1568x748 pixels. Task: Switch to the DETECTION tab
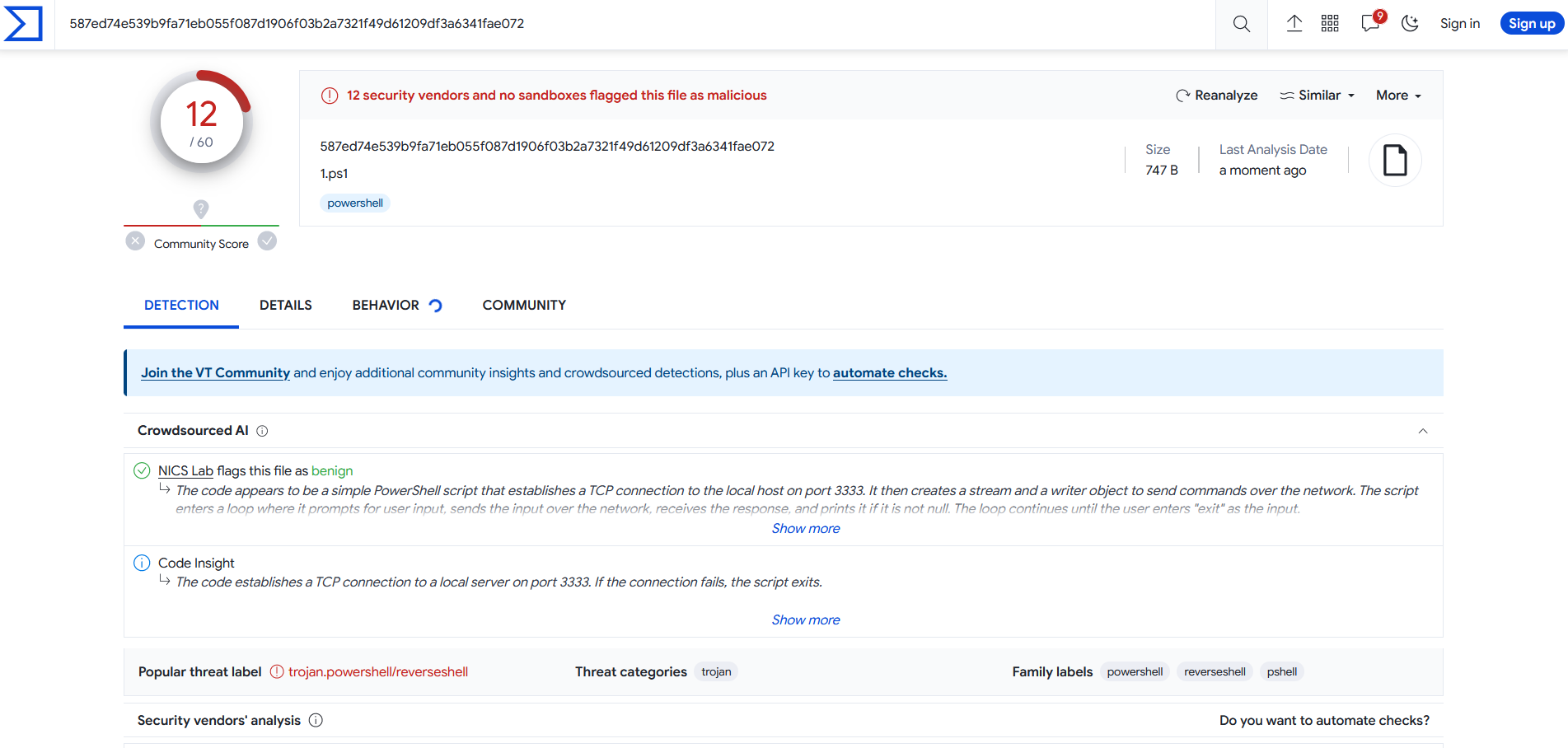(x=181, y=306)
